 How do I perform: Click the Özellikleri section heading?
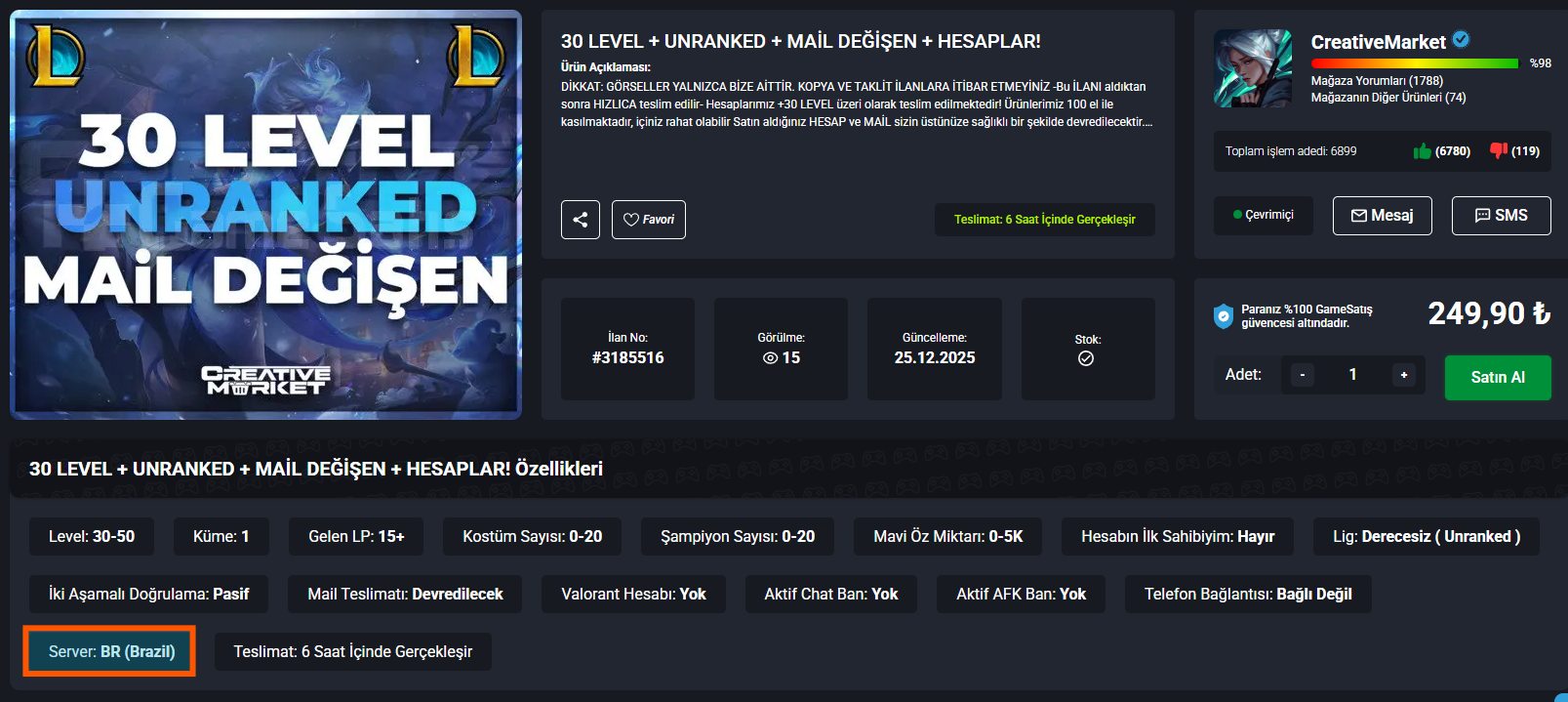pyautogui.click(x=316, y=470)
